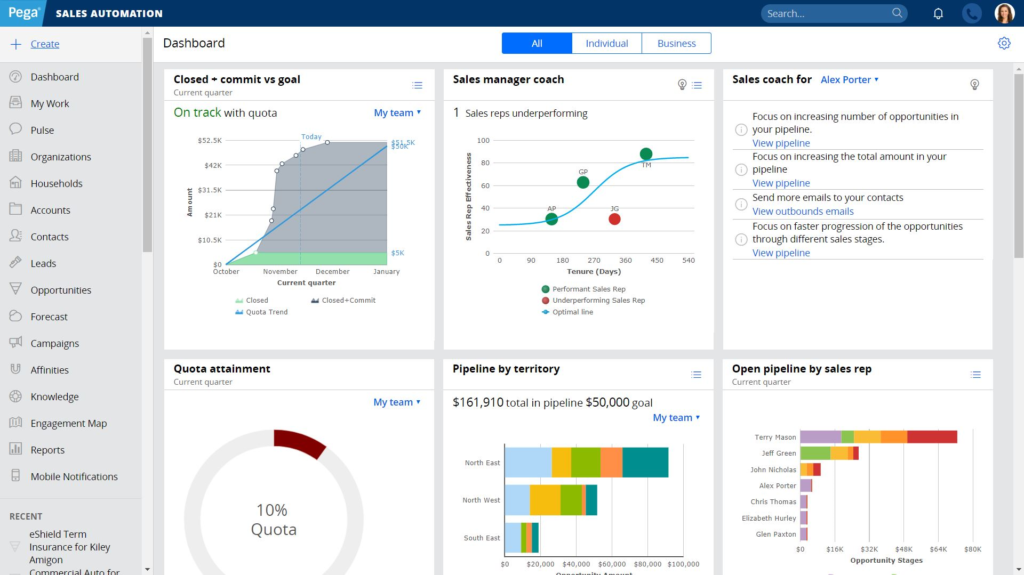This screenshot has width=1024, height=575.
Task: Switch to the Business tab
Action: [677, 43]
